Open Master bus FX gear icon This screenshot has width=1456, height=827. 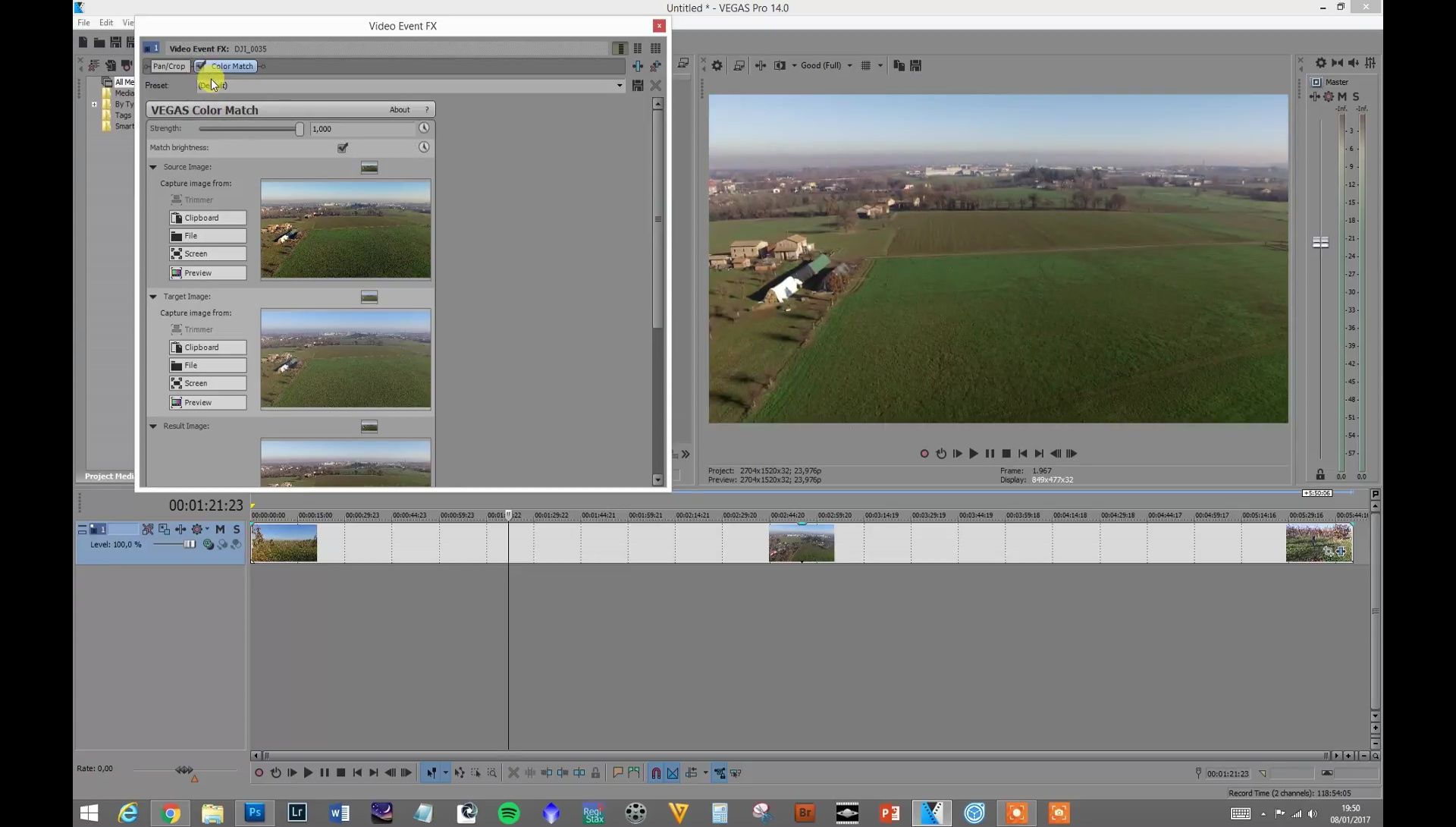pos(1329,97)
